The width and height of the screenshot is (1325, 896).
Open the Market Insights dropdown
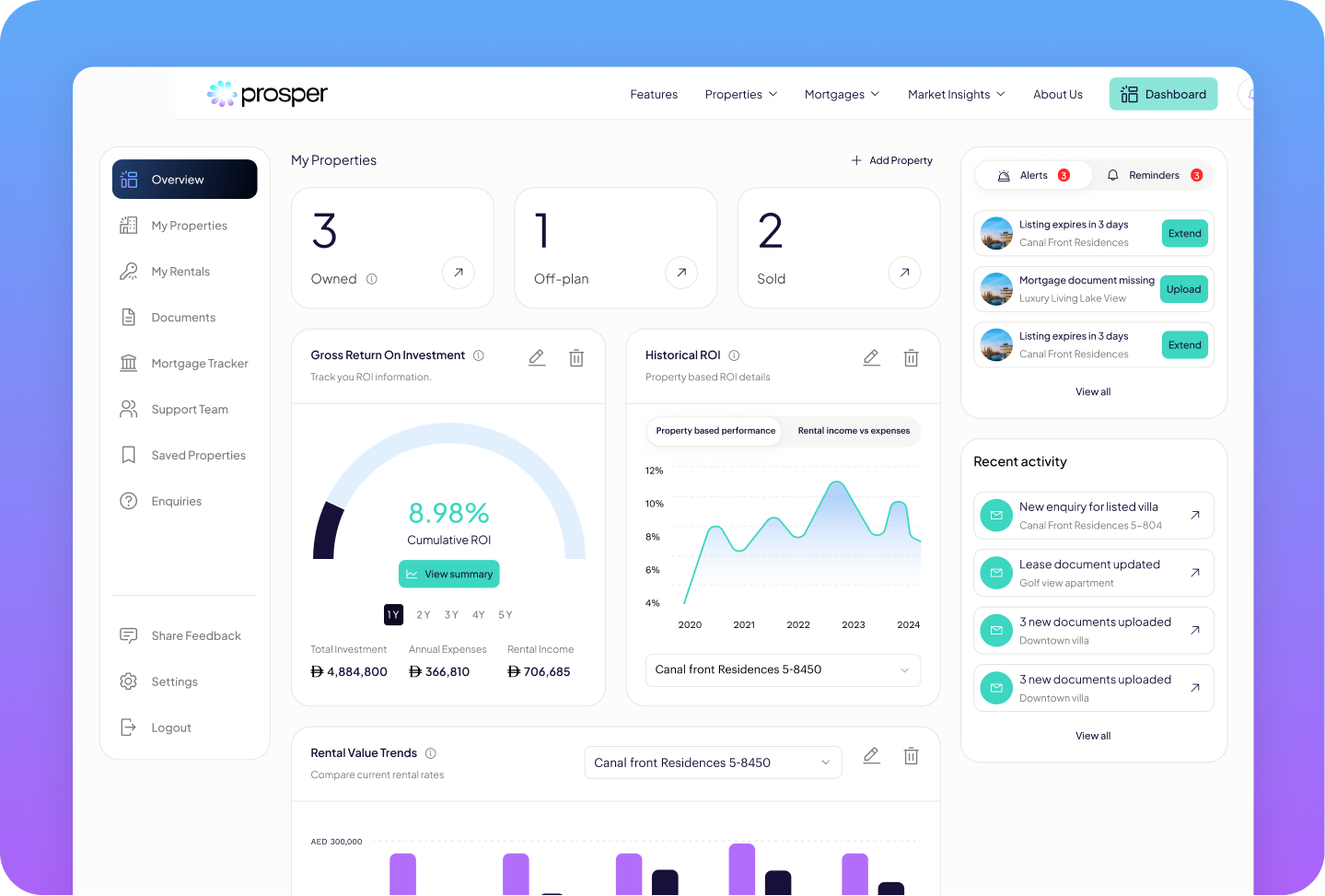pyautogui.click(x=955, y=94)
